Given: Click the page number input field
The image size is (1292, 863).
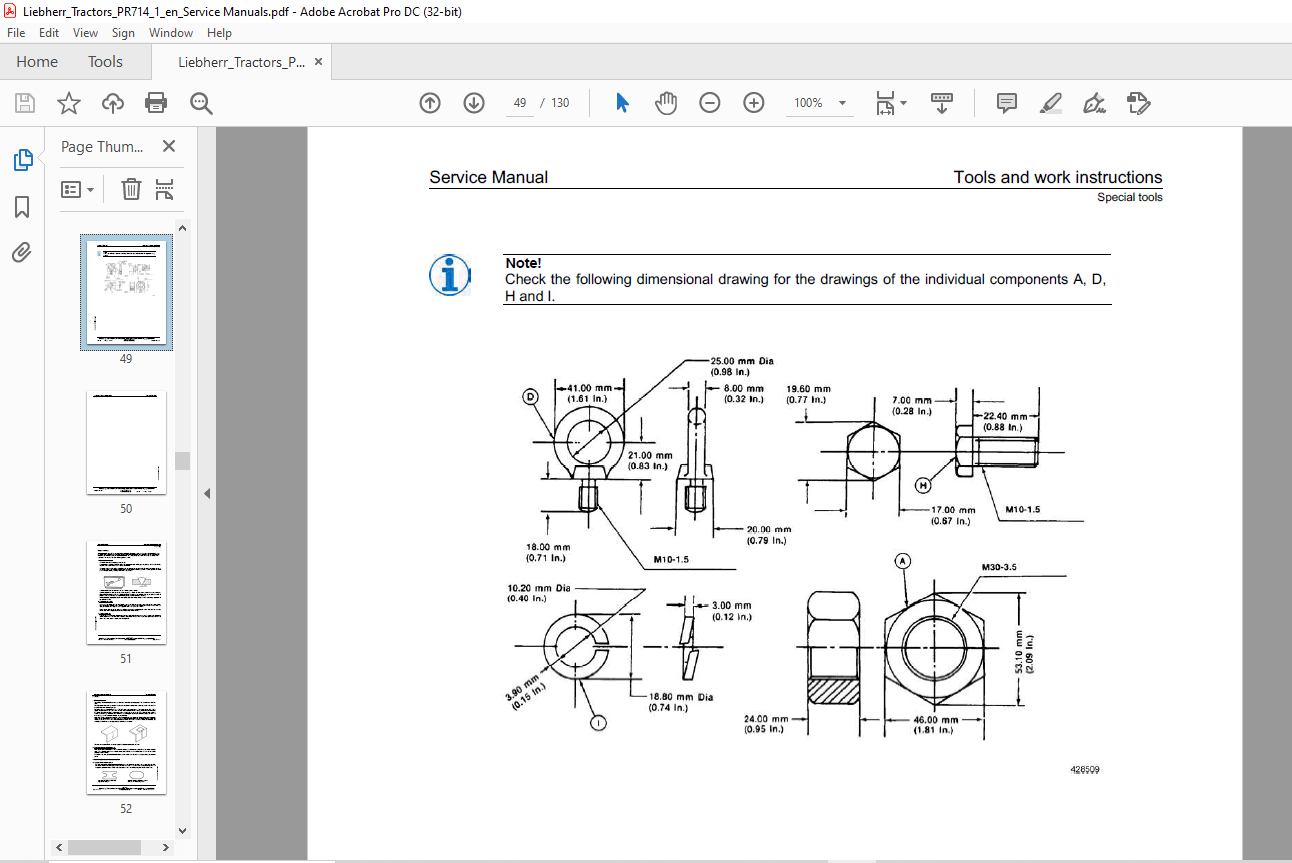Looking at the screenshot, I should click(x=520, y=103).
